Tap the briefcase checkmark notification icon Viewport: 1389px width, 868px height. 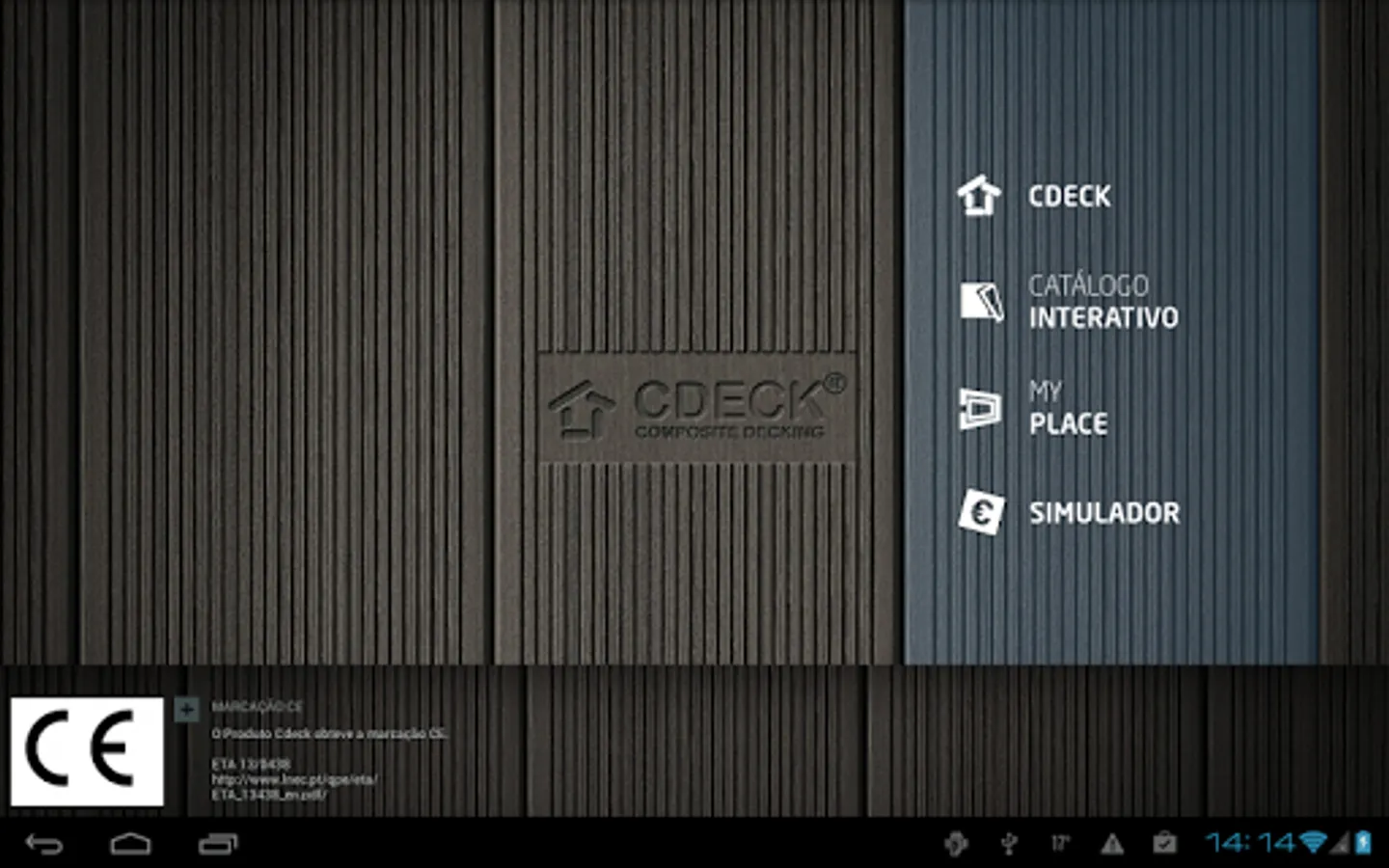(x=1165, y=844)
